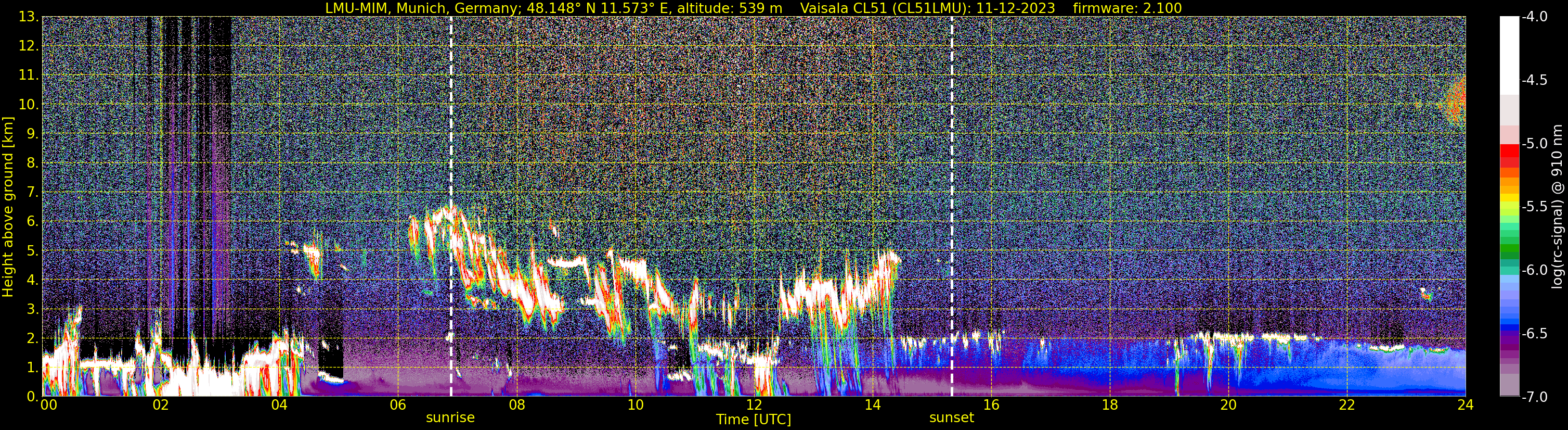This screenshot has height=430, width=1568.
Task: Click the '1.' height tick label
Action: point(33,368)
